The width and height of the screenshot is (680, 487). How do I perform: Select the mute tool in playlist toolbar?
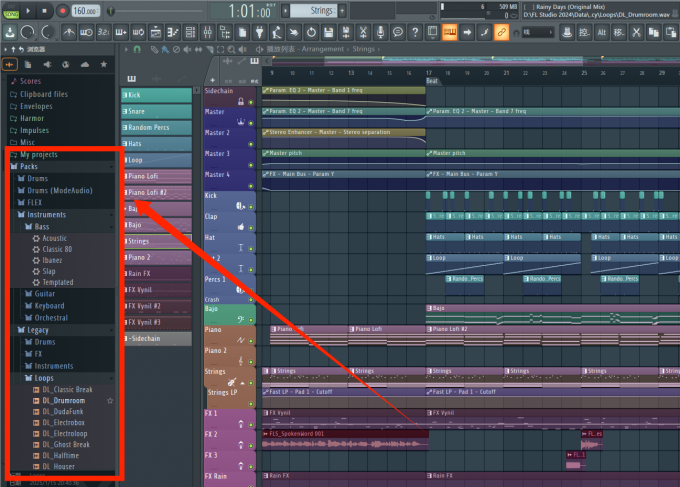[x=187, y=49]
